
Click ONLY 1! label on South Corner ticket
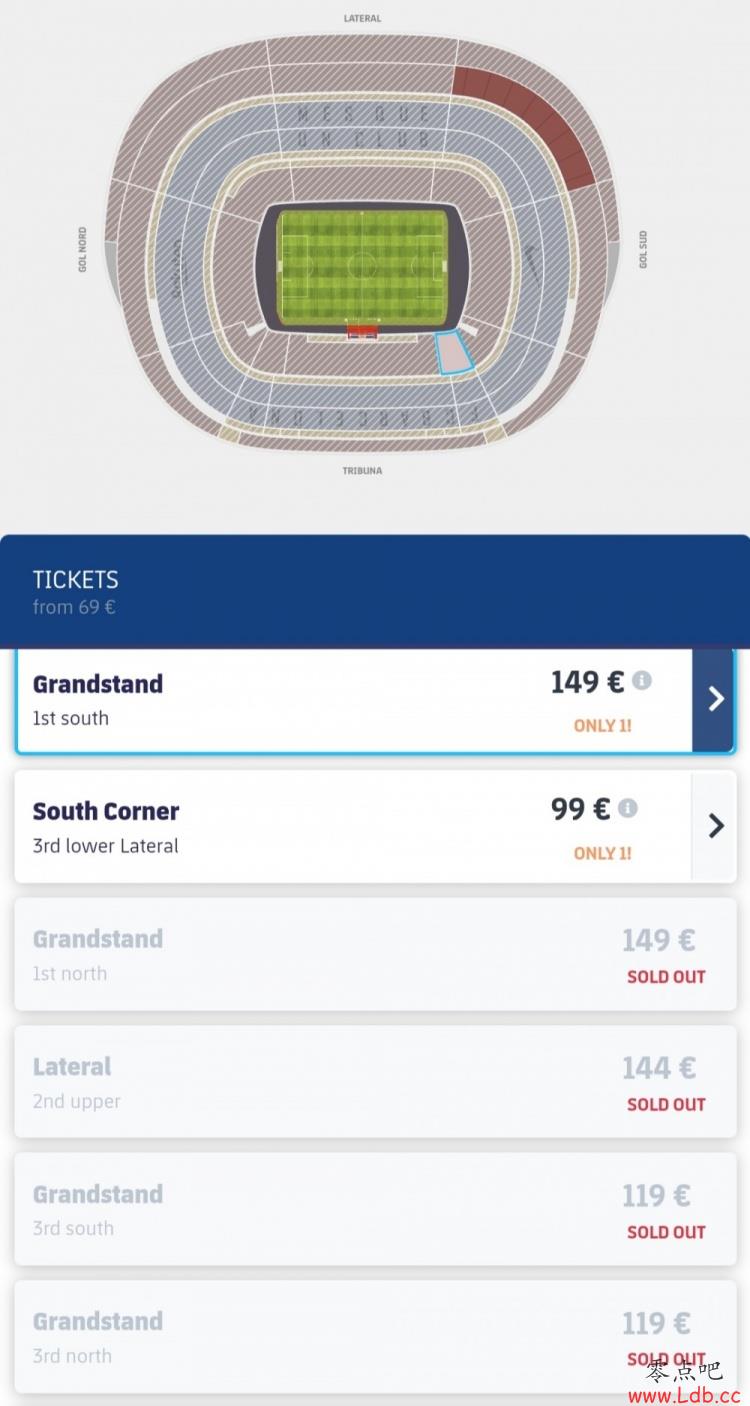(603, 853)
